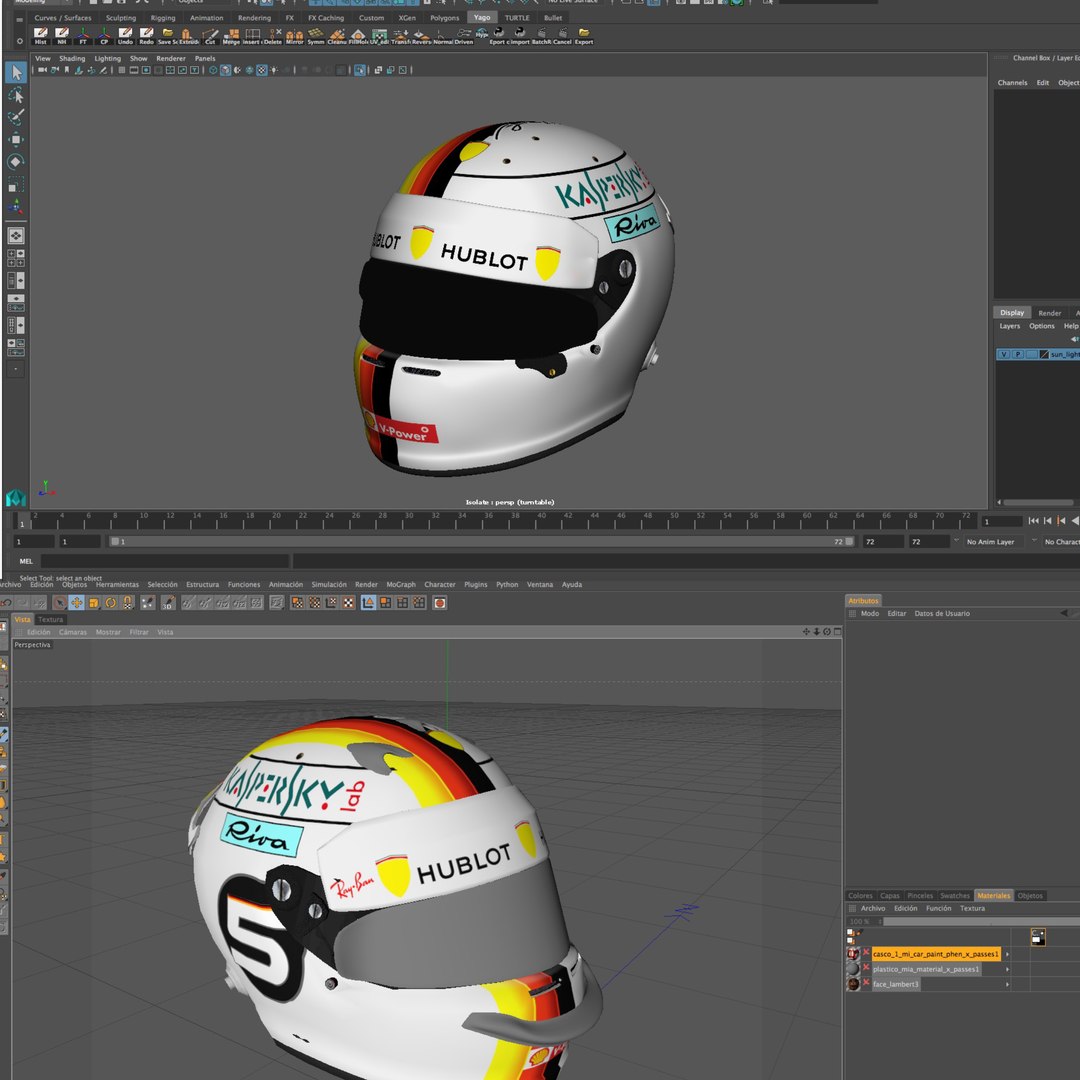Click the Delete shelf icon

click(x=273, y=36)
